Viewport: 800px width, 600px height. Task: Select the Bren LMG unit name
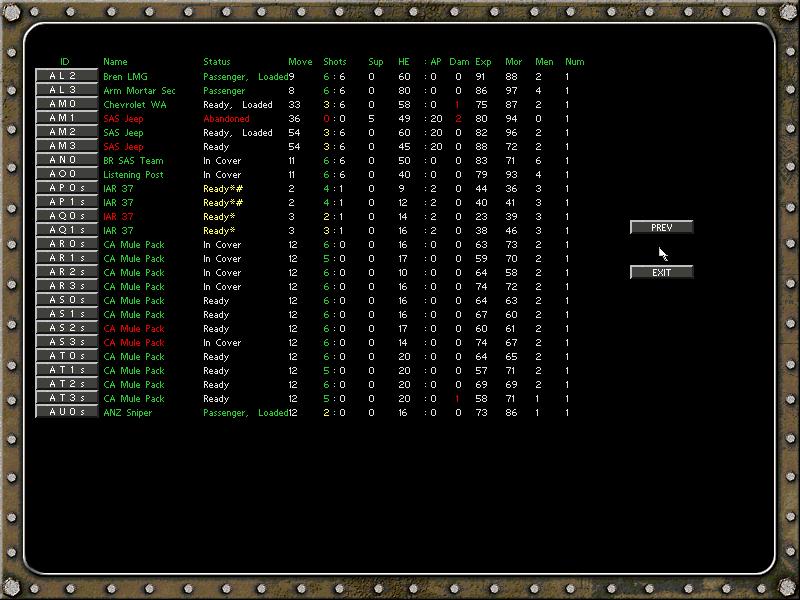(126, 75)
